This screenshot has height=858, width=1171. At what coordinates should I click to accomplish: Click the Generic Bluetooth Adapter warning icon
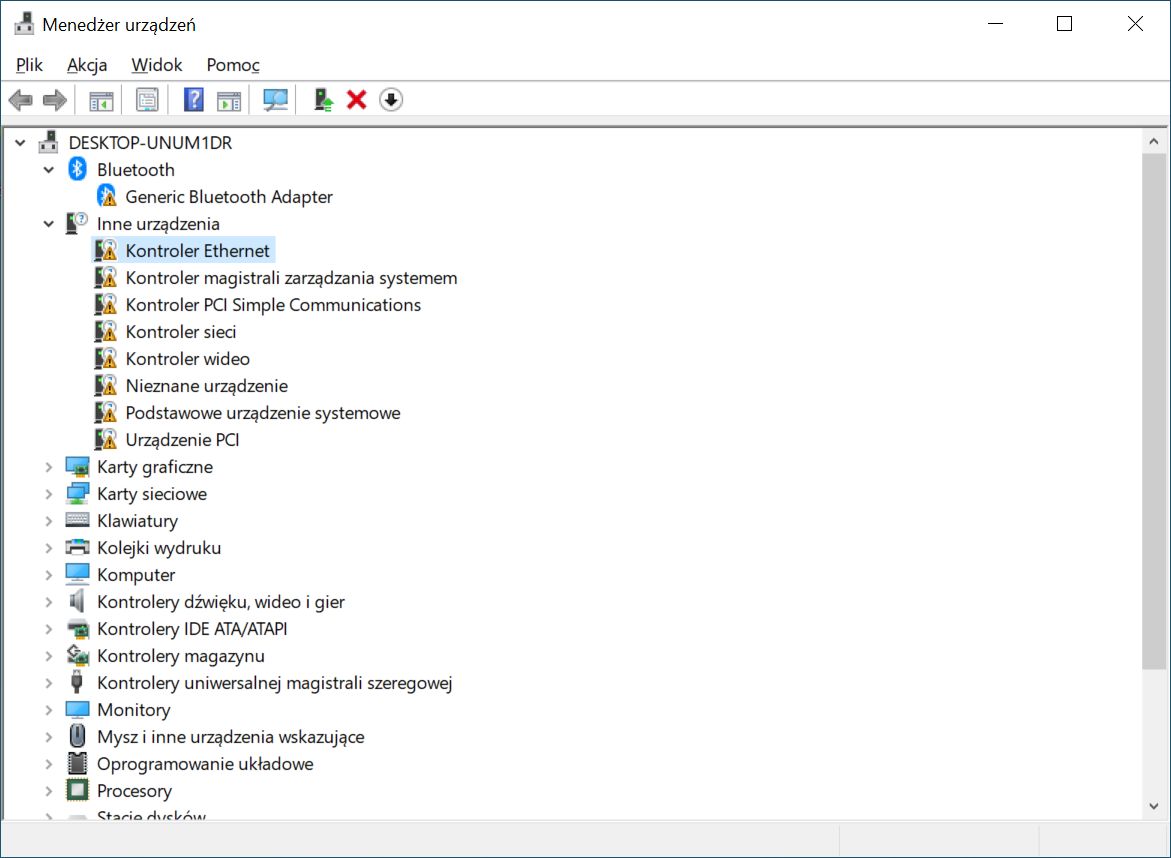[106, 196]
